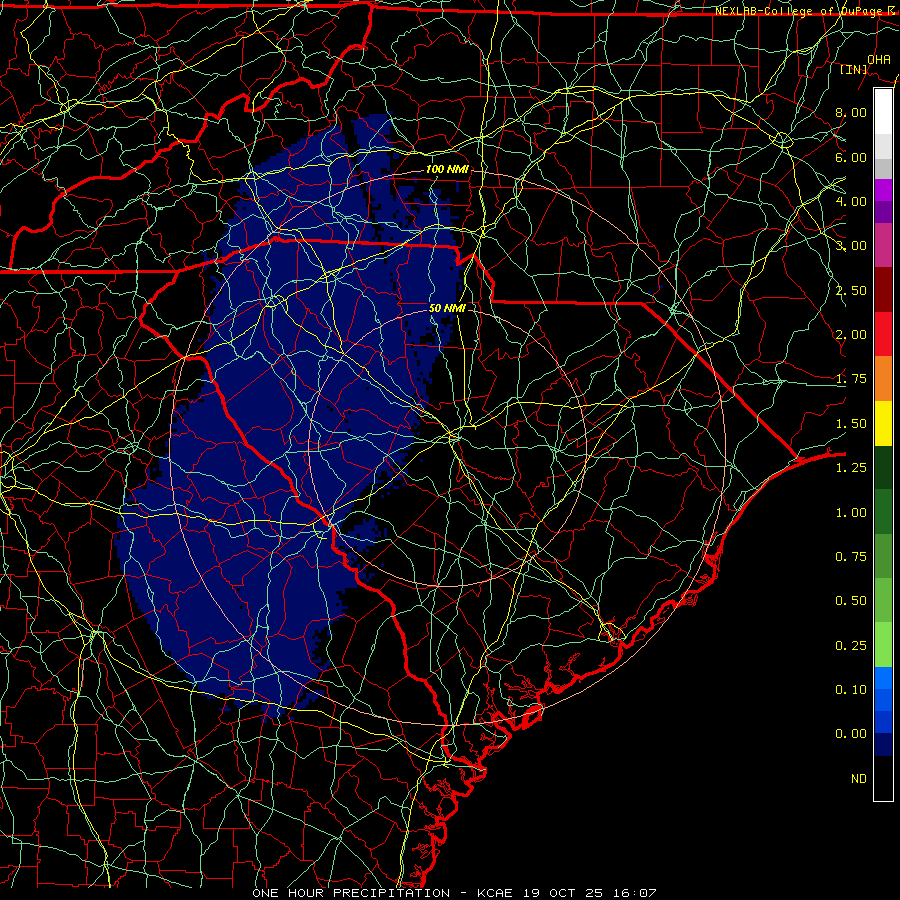Click the 100 NMI range ring label

pos(447,169)
